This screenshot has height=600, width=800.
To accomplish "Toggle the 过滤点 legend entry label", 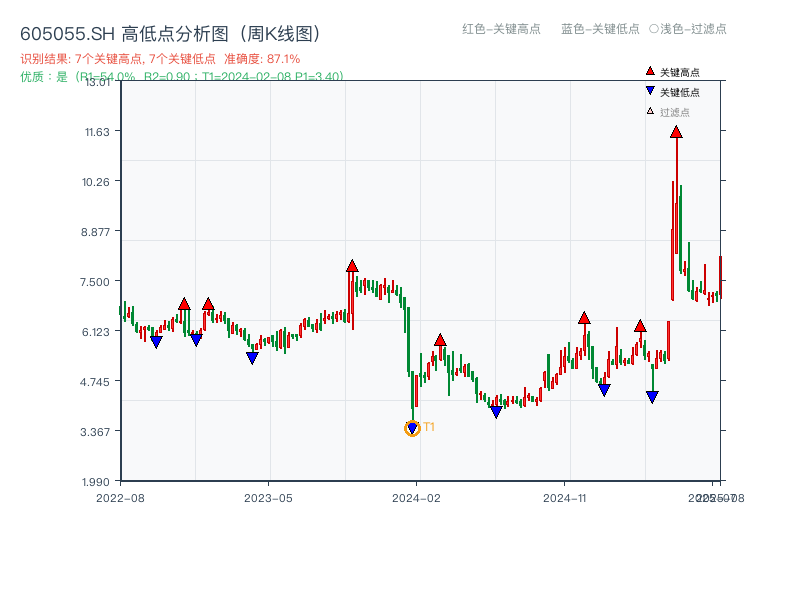I will (675, 112).
